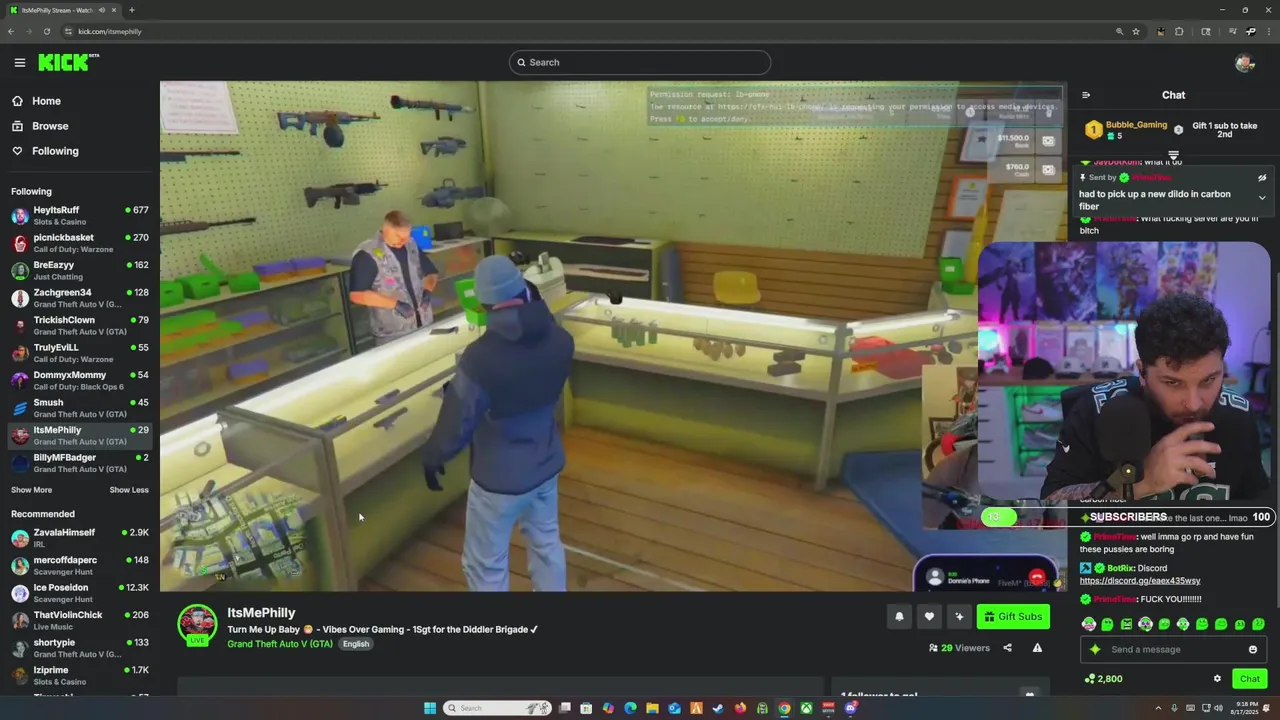Screen dimensions: 1280x720
Task: Expand the pinned message chevron
Action: 1262,198
